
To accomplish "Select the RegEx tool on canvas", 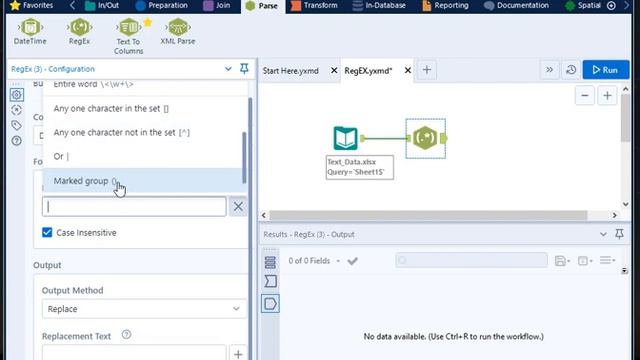I will [425, 138].
